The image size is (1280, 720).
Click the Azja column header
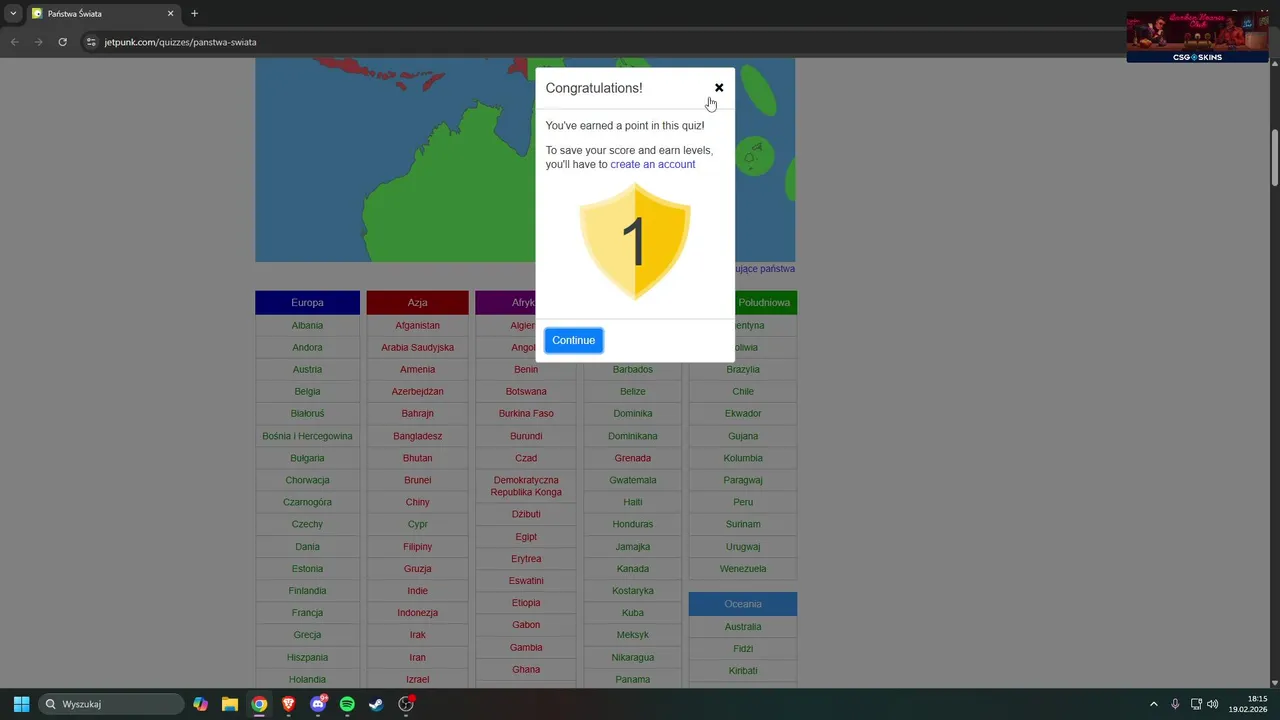pos(417,302)
